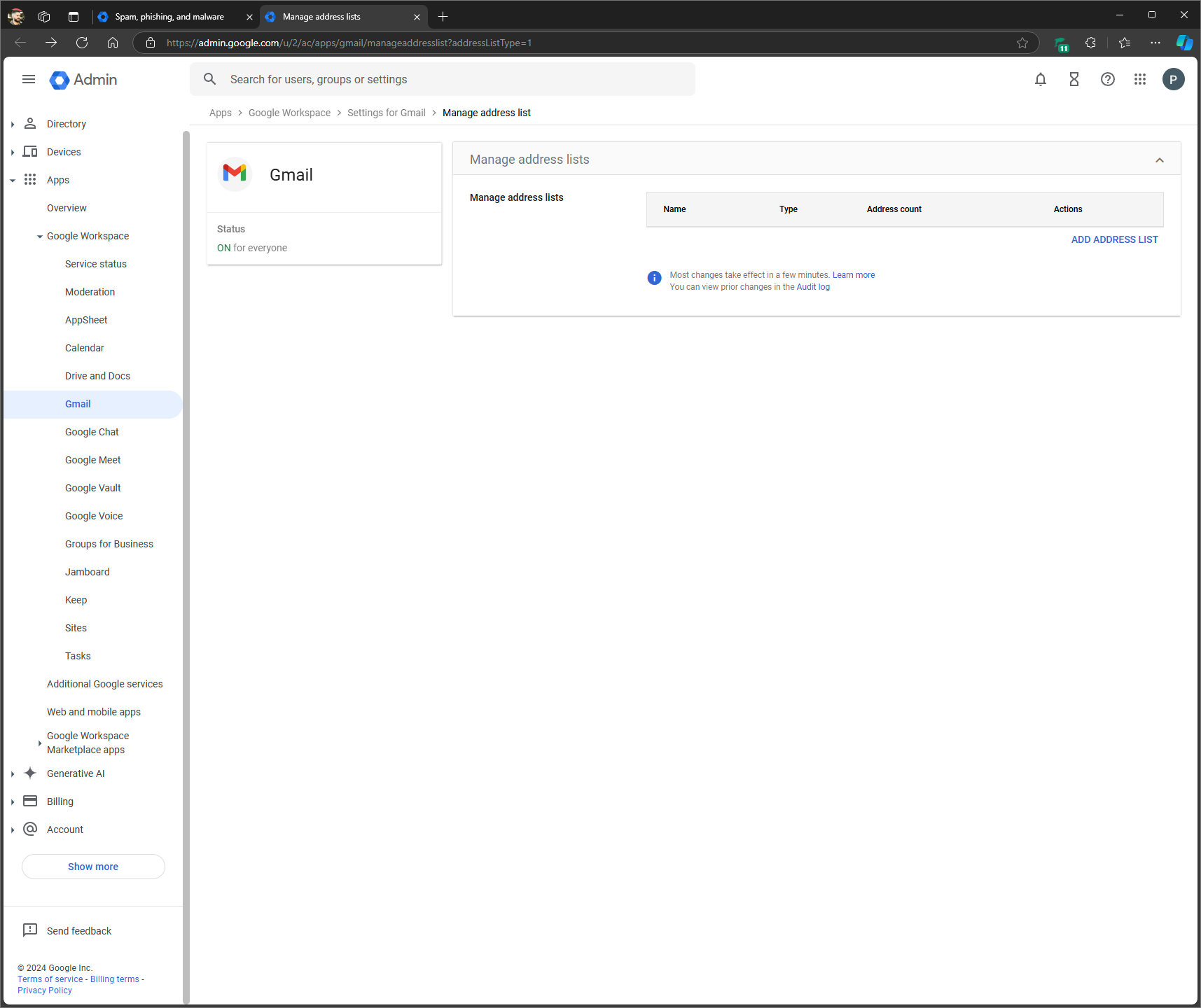The image size is (1201, 1008).
Task: Open the Google apps grid
Action: point(1140,79)
